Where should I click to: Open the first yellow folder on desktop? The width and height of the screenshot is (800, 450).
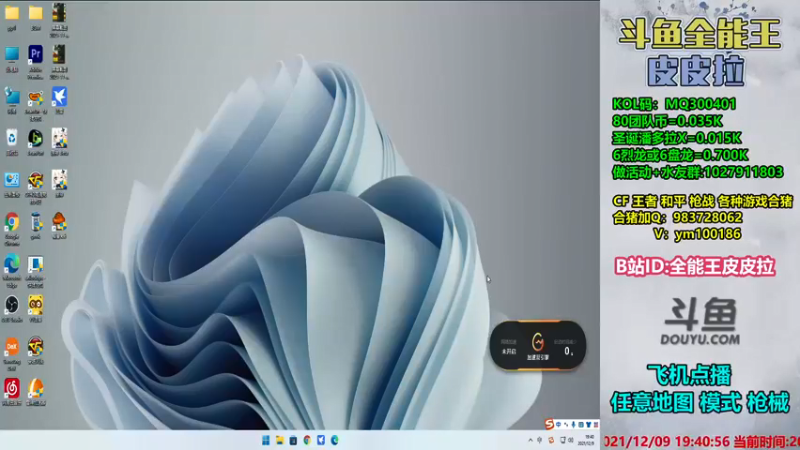(12, 13)
